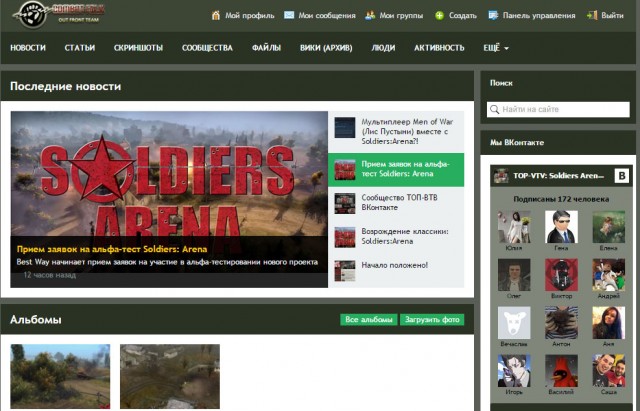Click the green plus icon beside Создать

(439, 16)
